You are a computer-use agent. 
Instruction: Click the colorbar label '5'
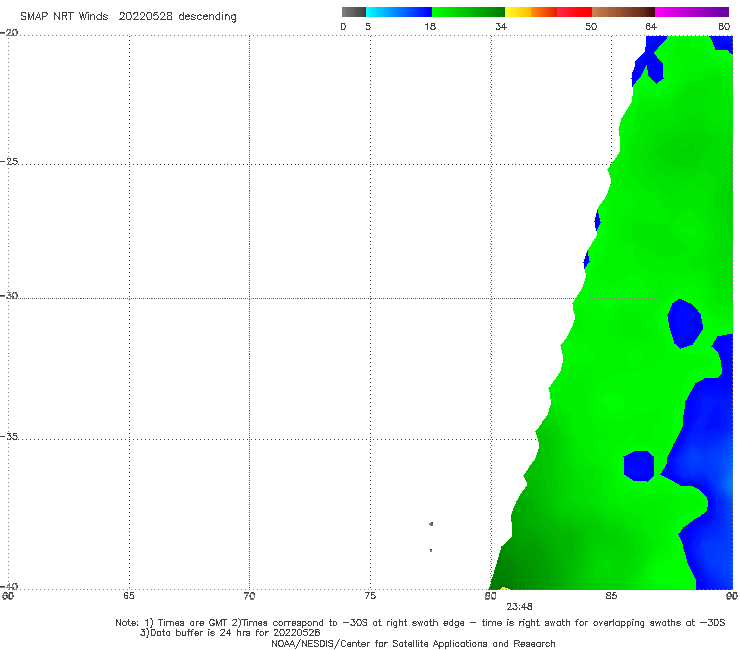point(368,27)
